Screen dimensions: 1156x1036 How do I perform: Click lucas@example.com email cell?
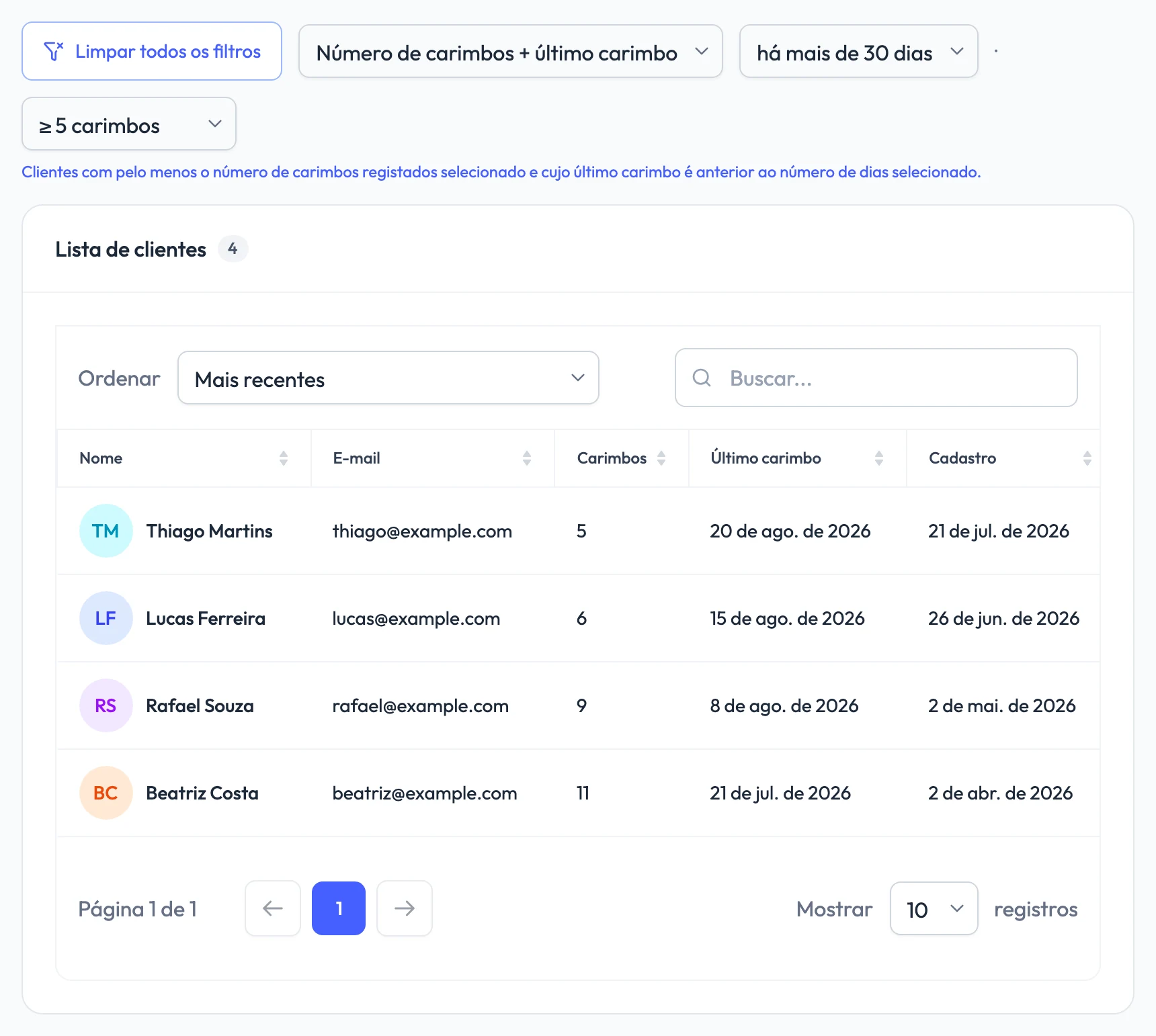point(416,619)
